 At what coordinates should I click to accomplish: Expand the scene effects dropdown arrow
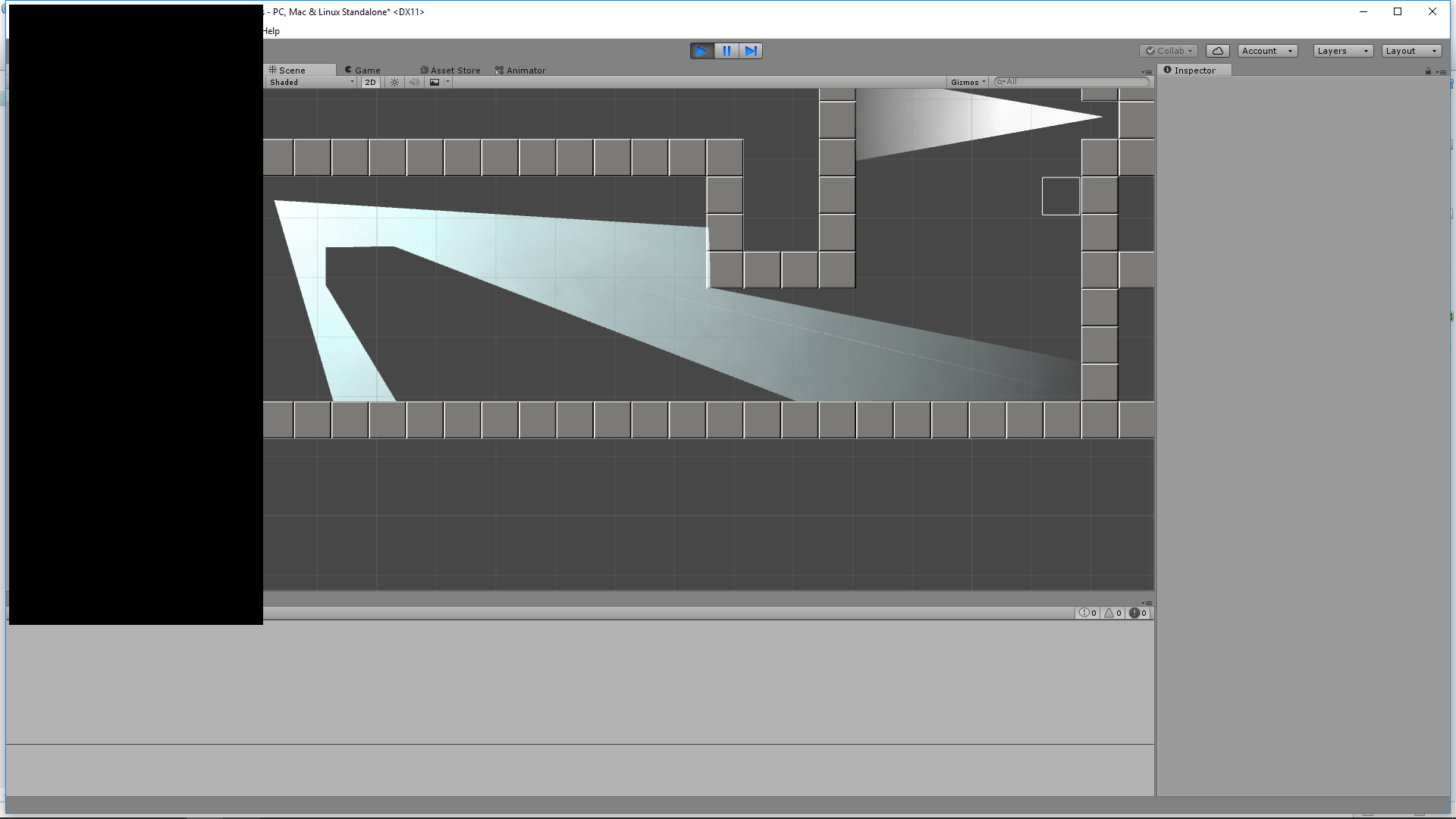coord(447,82)
